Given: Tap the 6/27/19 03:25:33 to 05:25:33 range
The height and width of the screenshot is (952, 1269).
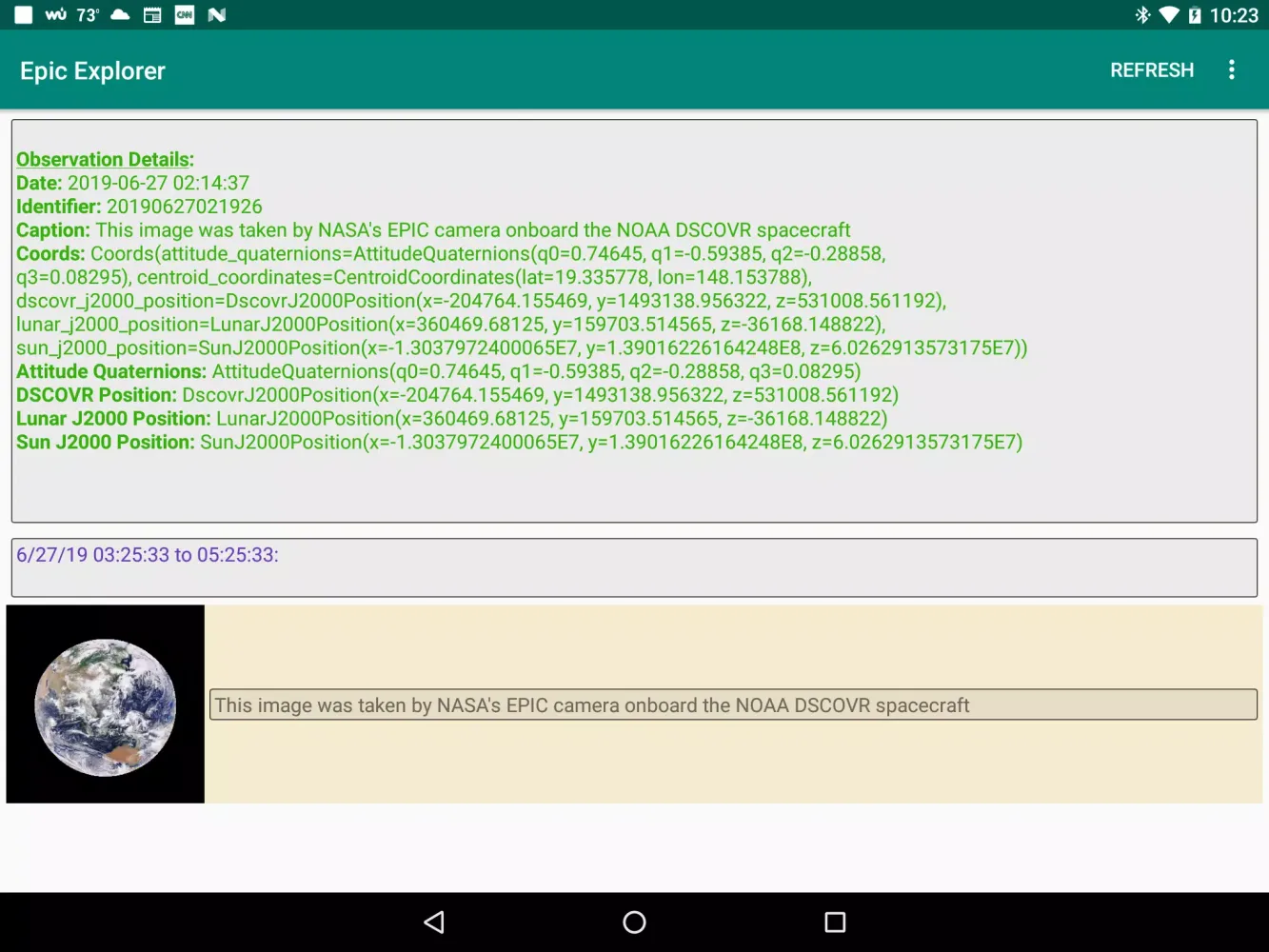Looking at the screenshot, I should pyautogui.click(x=148, y=555).
